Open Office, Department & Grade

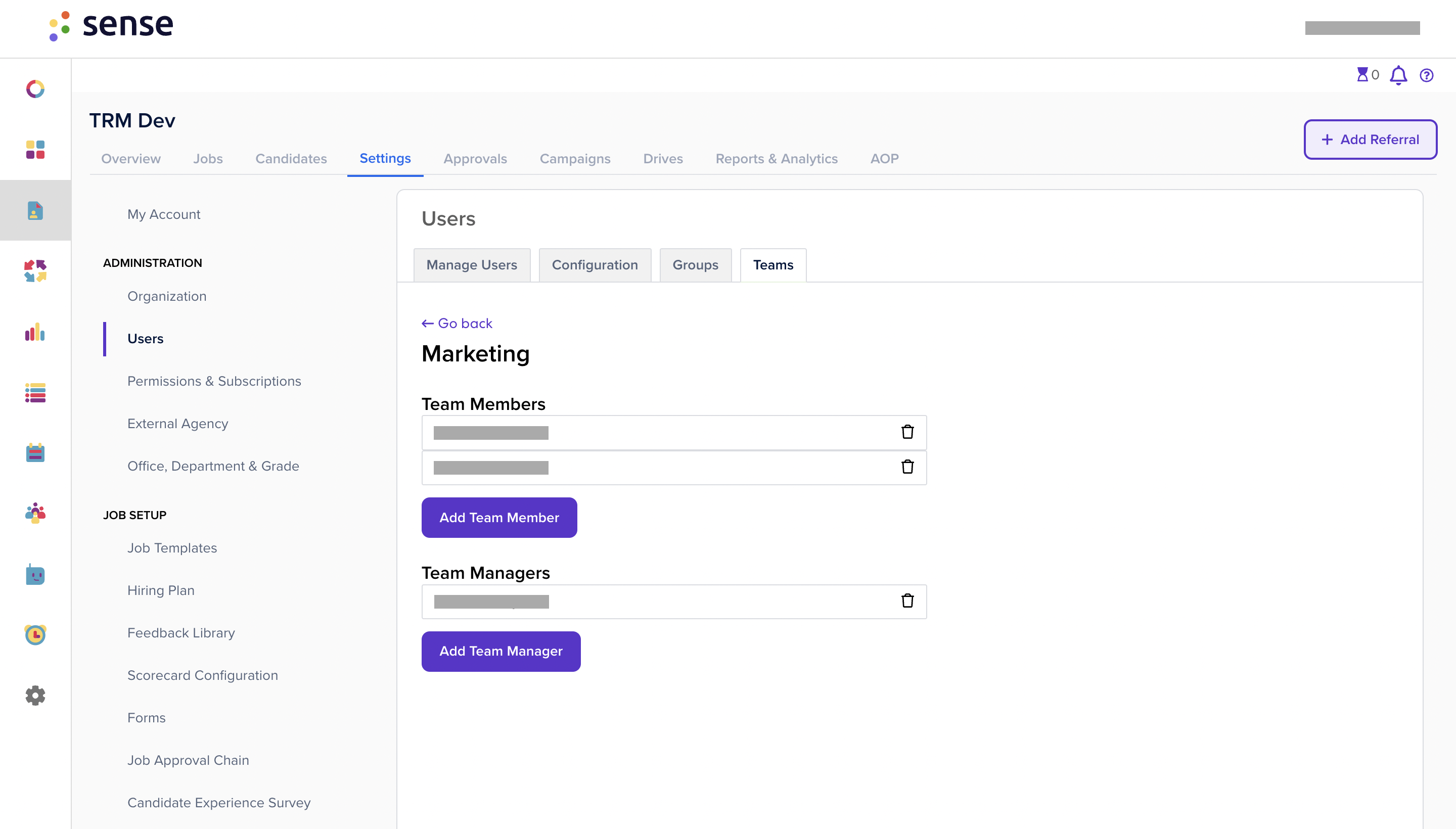pyautogui.click(x=213, y=466)
